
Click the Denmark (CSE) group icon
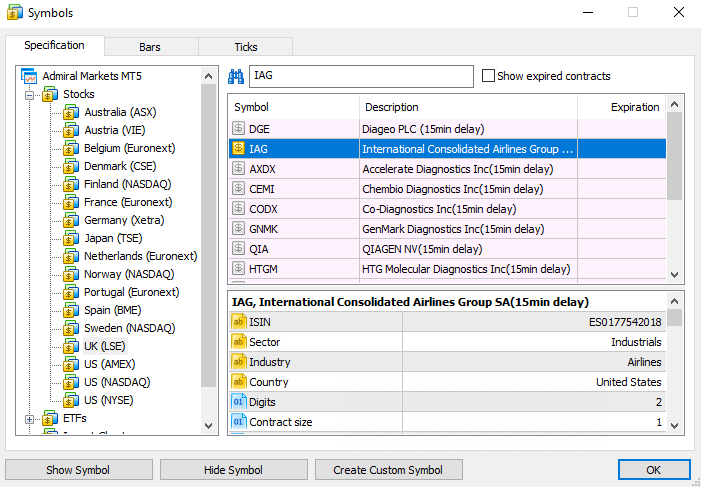point(71,166)
